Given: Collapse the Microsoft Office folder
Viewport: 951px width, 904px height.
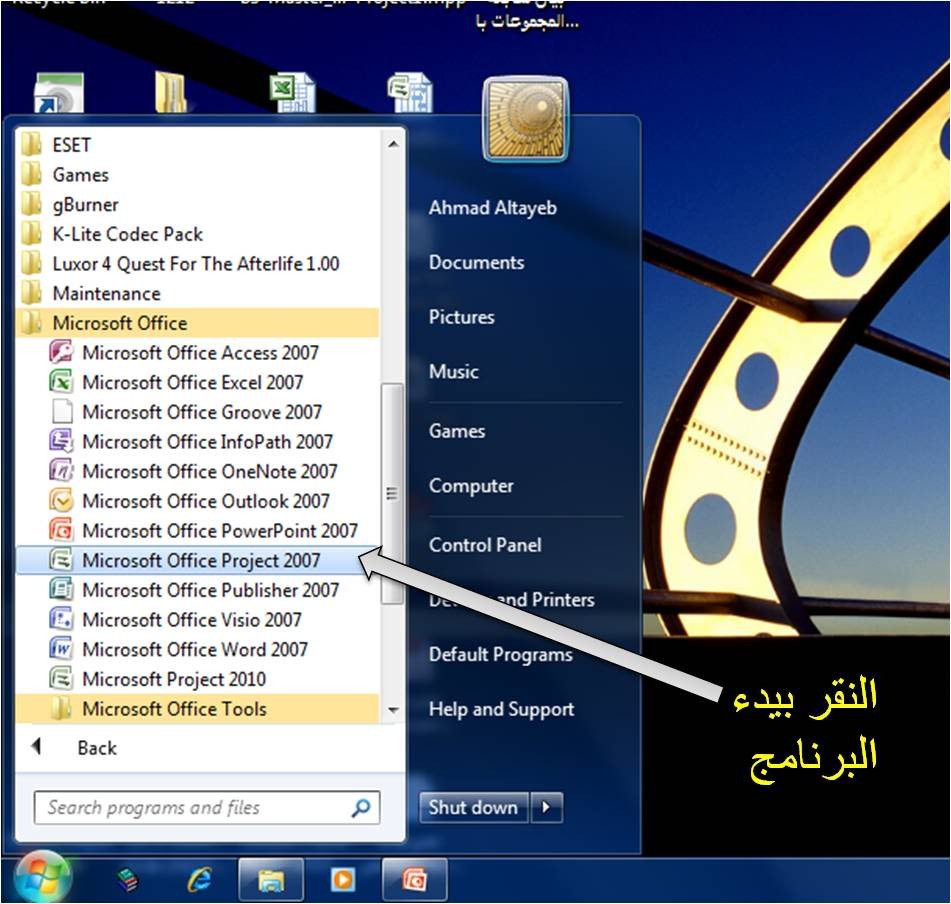Looking at the screenshot, I should [x=198, y=323].
